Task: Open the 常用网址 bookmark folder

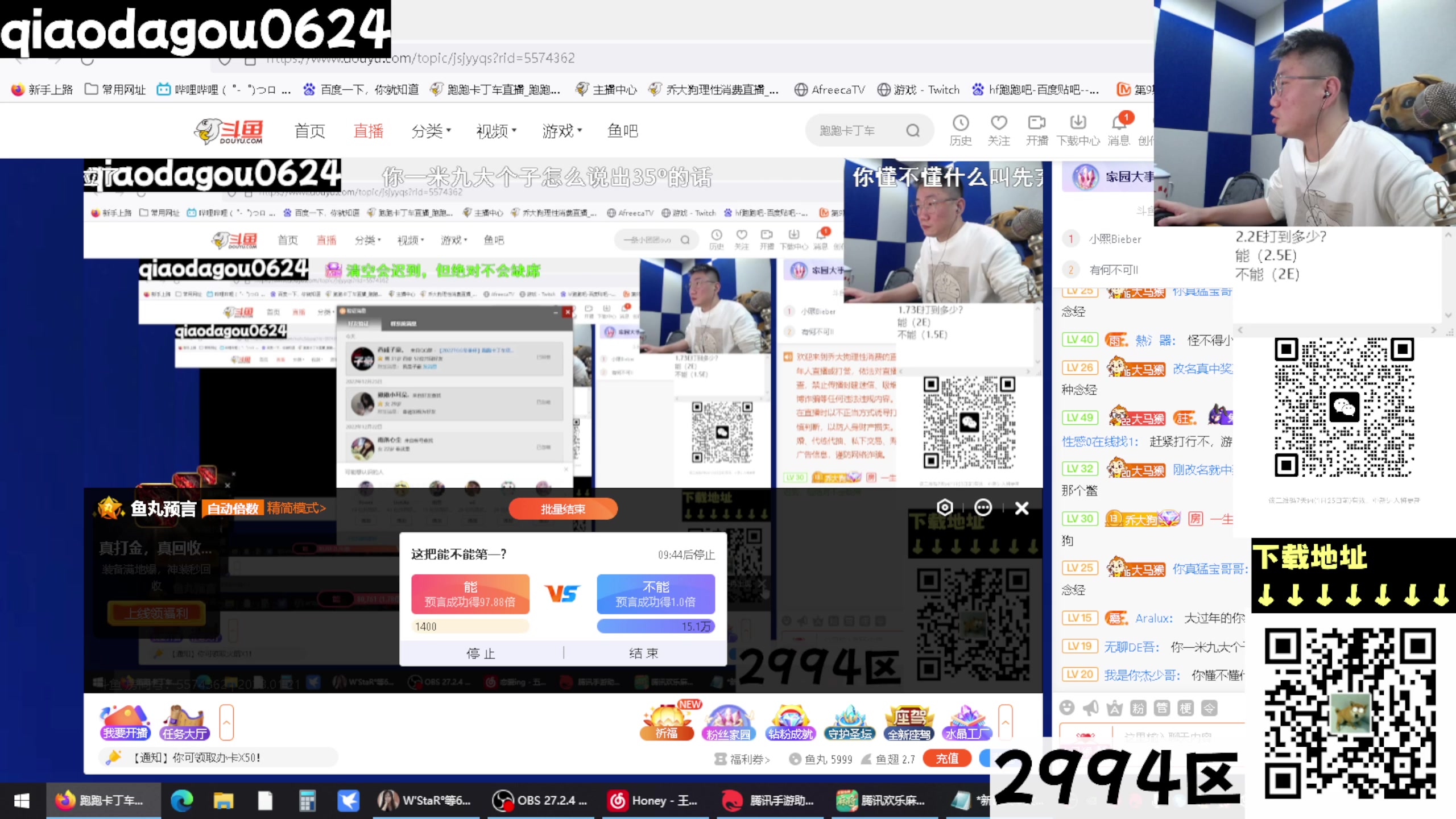Action: click(x=115, y=89)
